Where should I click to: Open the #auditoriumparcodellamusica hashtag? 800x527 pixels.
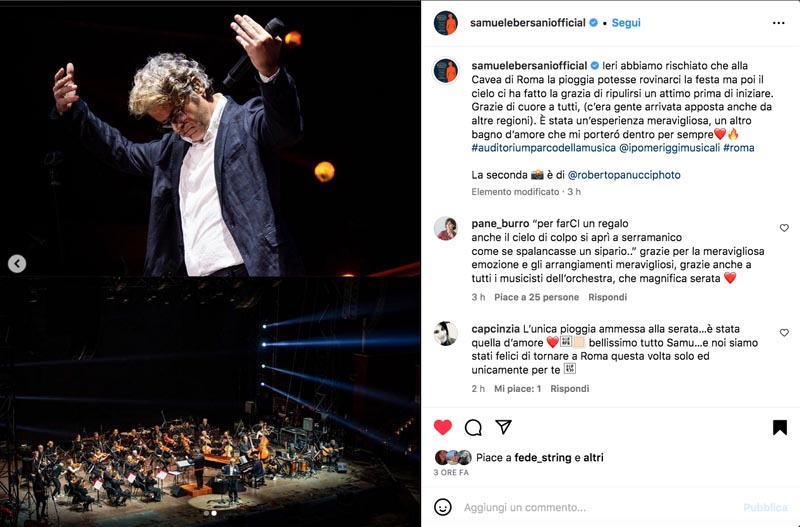543,148
